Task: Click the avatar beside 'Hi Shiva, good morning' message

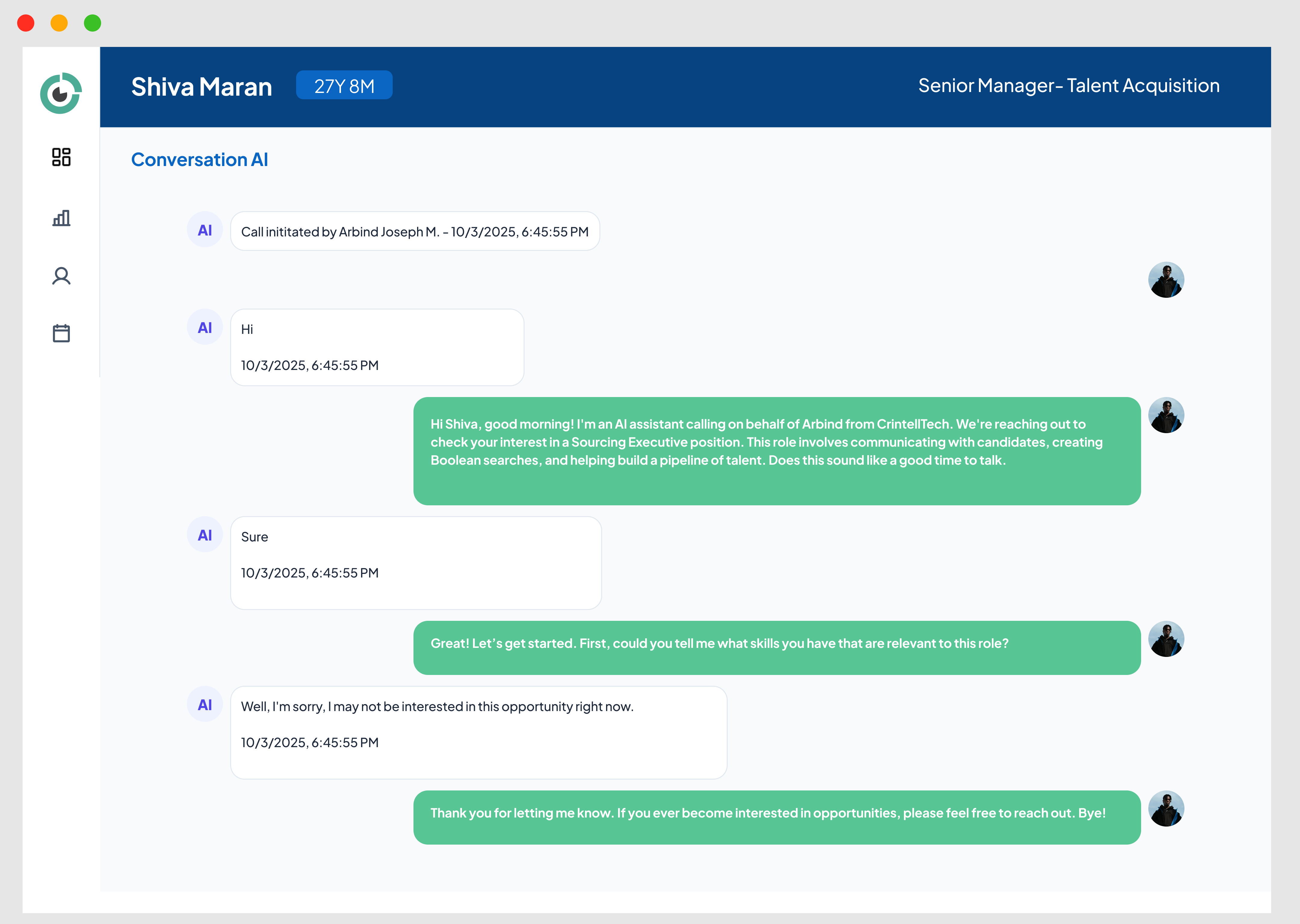Action: pyautogui.click(x=1166, y=415)
